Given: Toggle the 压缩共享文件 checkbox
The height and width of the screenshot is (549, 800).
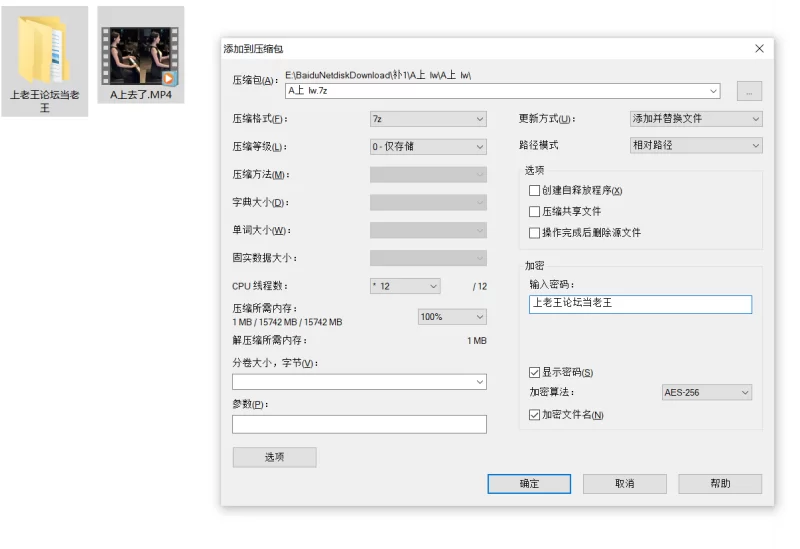Looking at the screenshot, I should [534, 211].
